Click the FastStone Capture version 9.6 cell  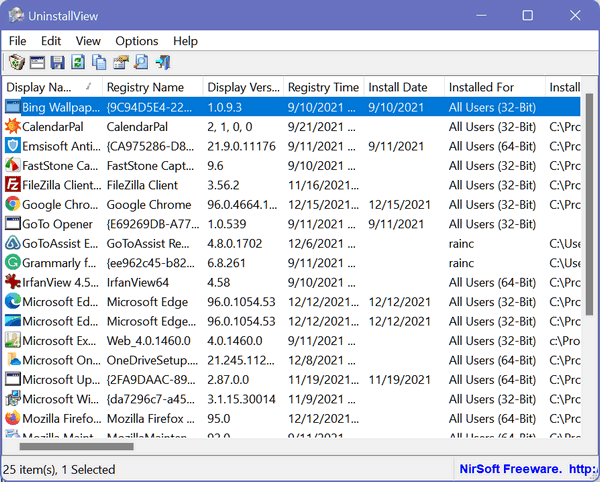(x=215, y=166)
